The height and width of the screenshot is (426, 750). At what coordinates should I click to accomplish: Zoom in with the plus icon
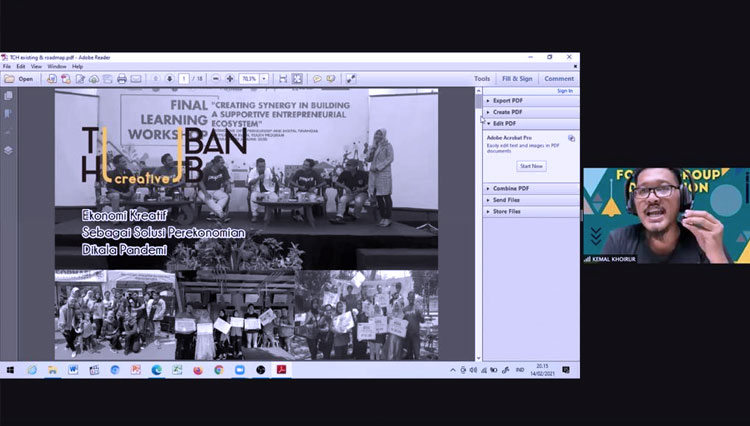(x=230, y=79)
